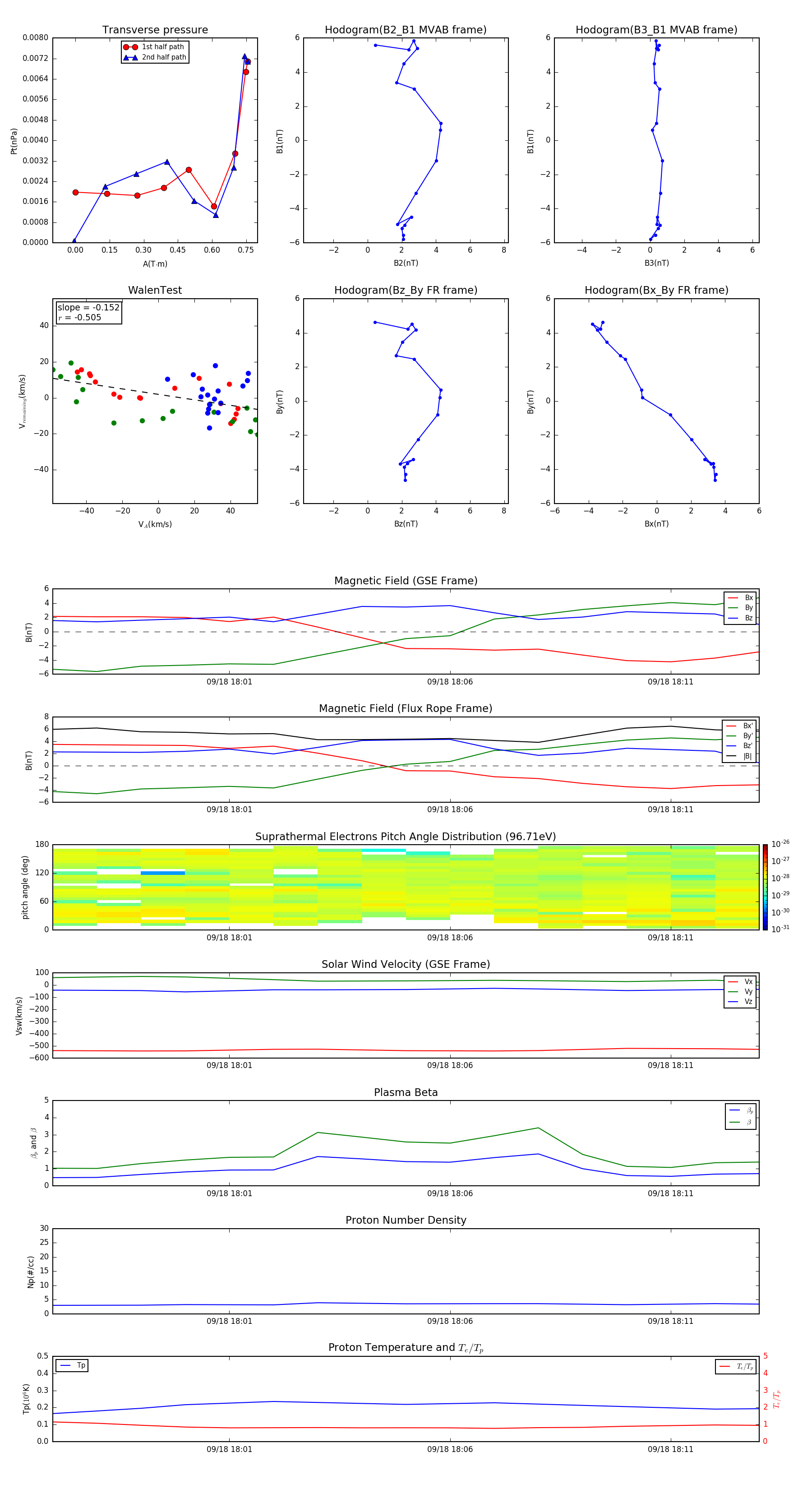Click the '10^-31' colorbar tick label

pyautogui.click(x=780, y=929)
